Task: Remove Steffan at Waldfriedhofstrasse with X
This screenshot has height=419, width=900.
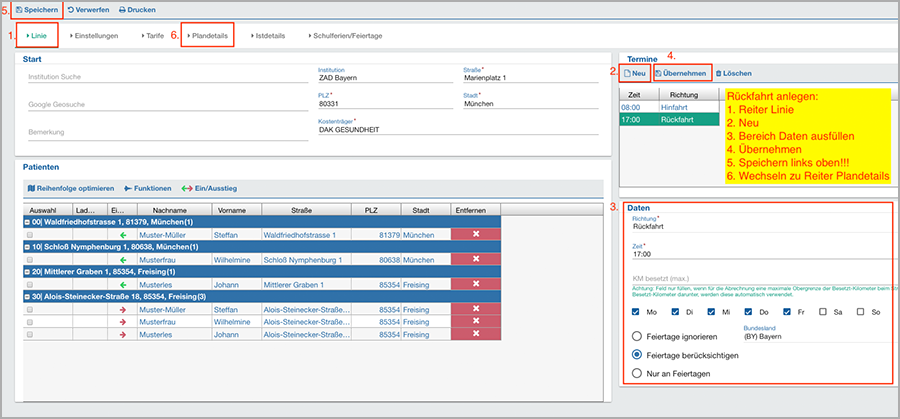Action: [476, 234]
